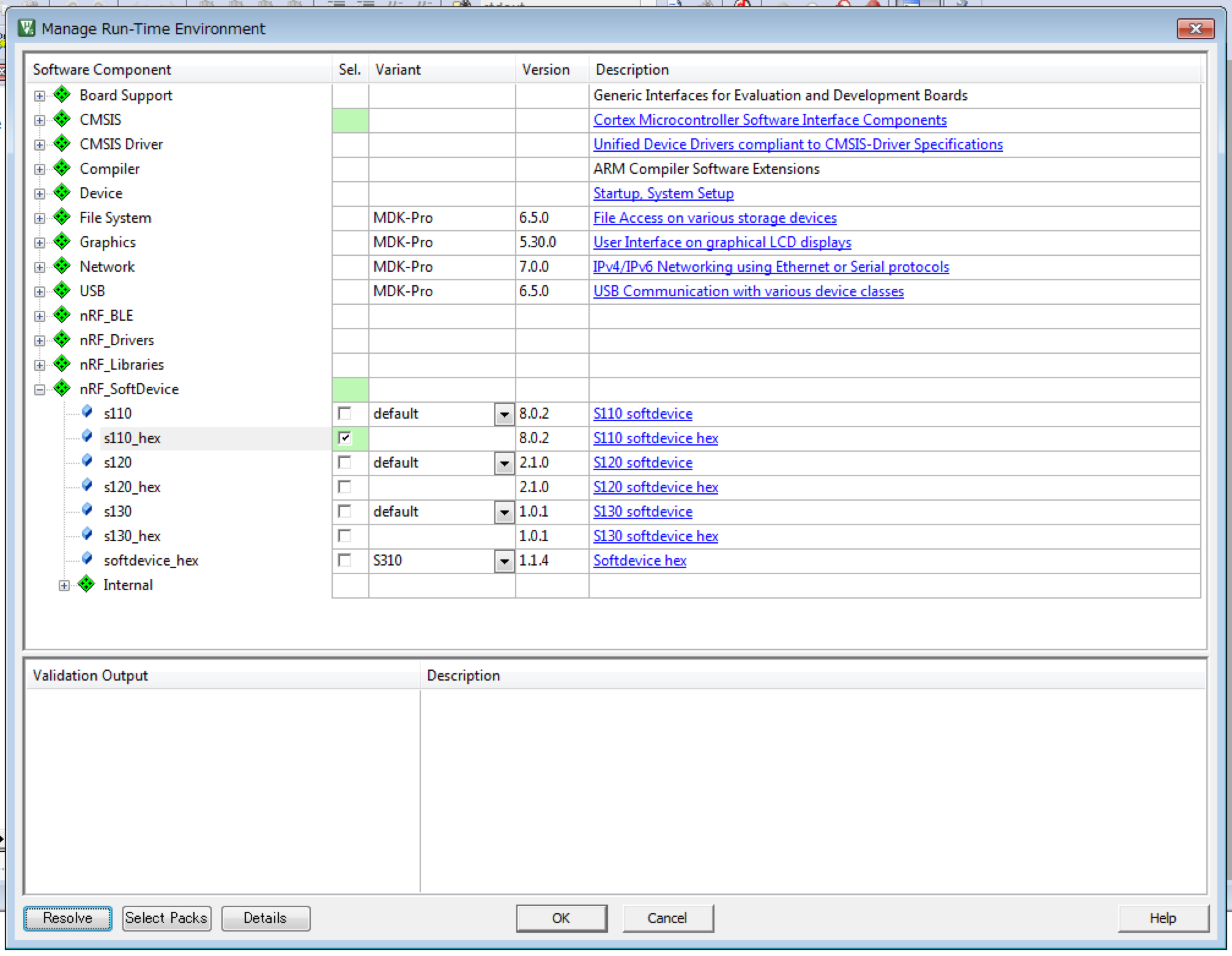Open the S130 softdevice hex link
Screen dimensions: 1232x956
(x=655, y=536)
